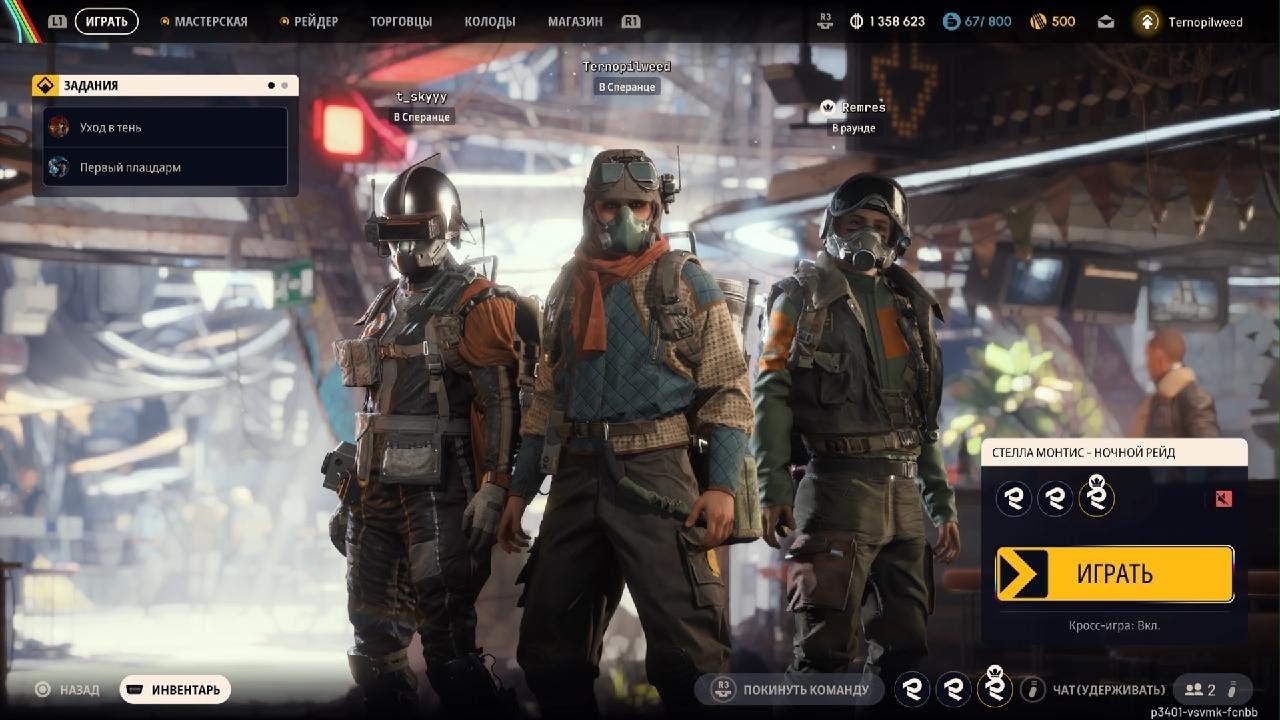Open the ИГРАТЬ tab in top navigation

point(106,21)
